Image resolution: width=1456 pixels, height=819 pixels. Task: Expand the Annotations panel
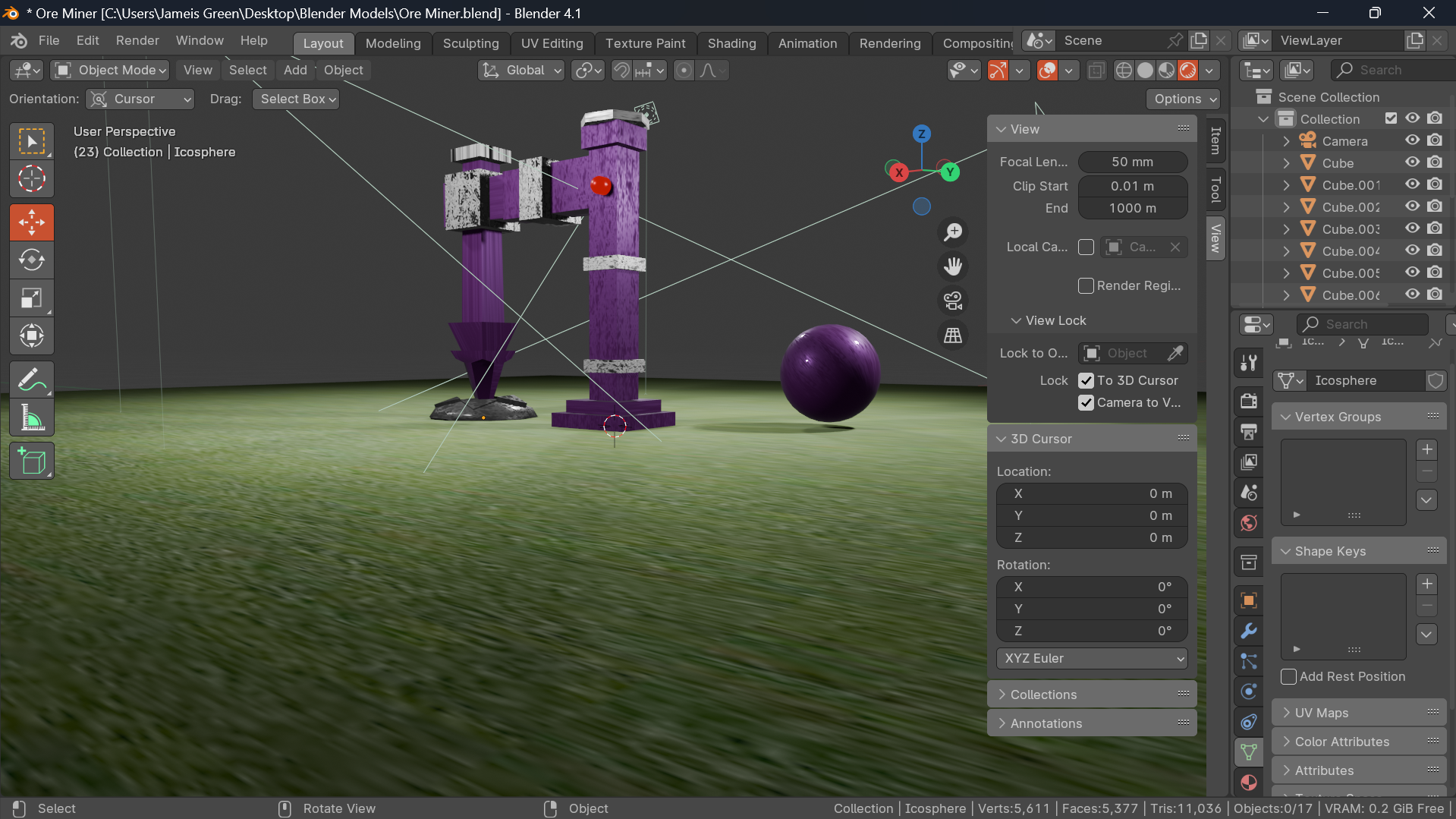[1092, 723]
